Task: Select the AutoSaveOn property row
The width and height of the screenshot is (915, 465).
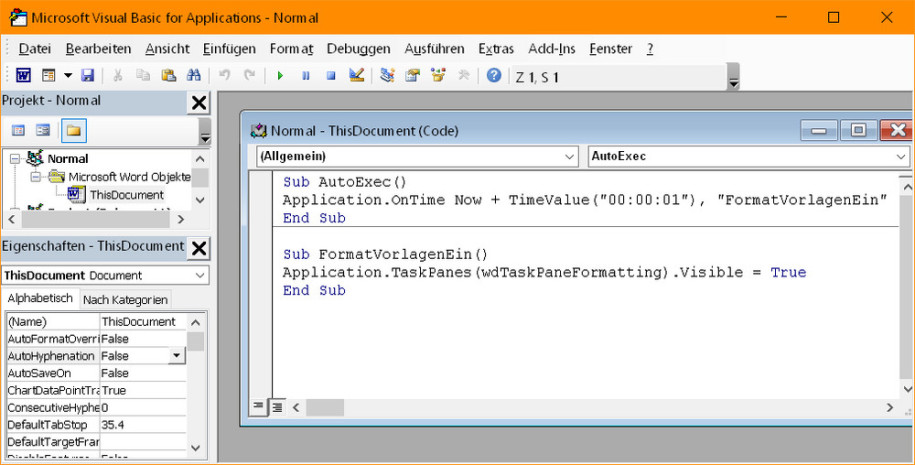Action: coord(96,373)
